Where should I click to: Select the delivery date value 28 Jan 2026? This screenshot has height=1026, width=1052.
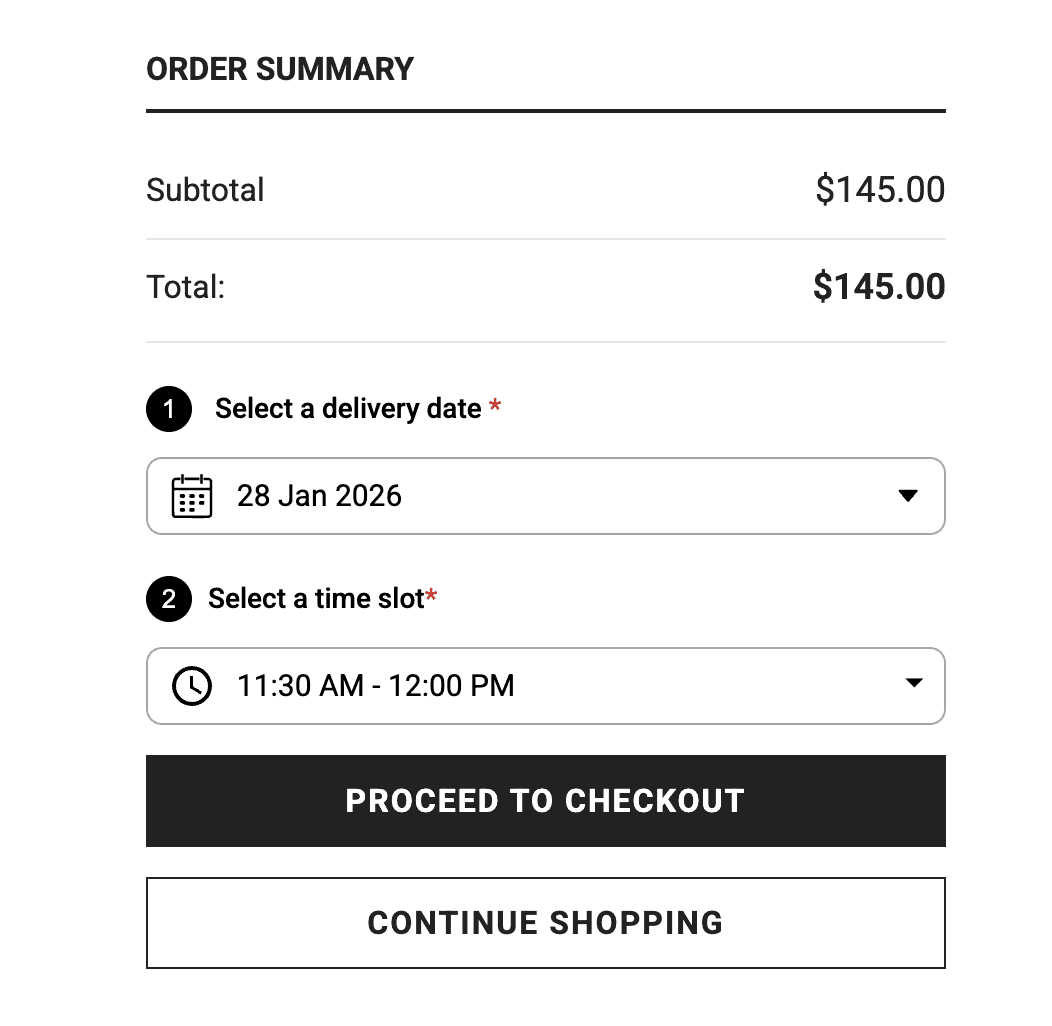(320, 496)
